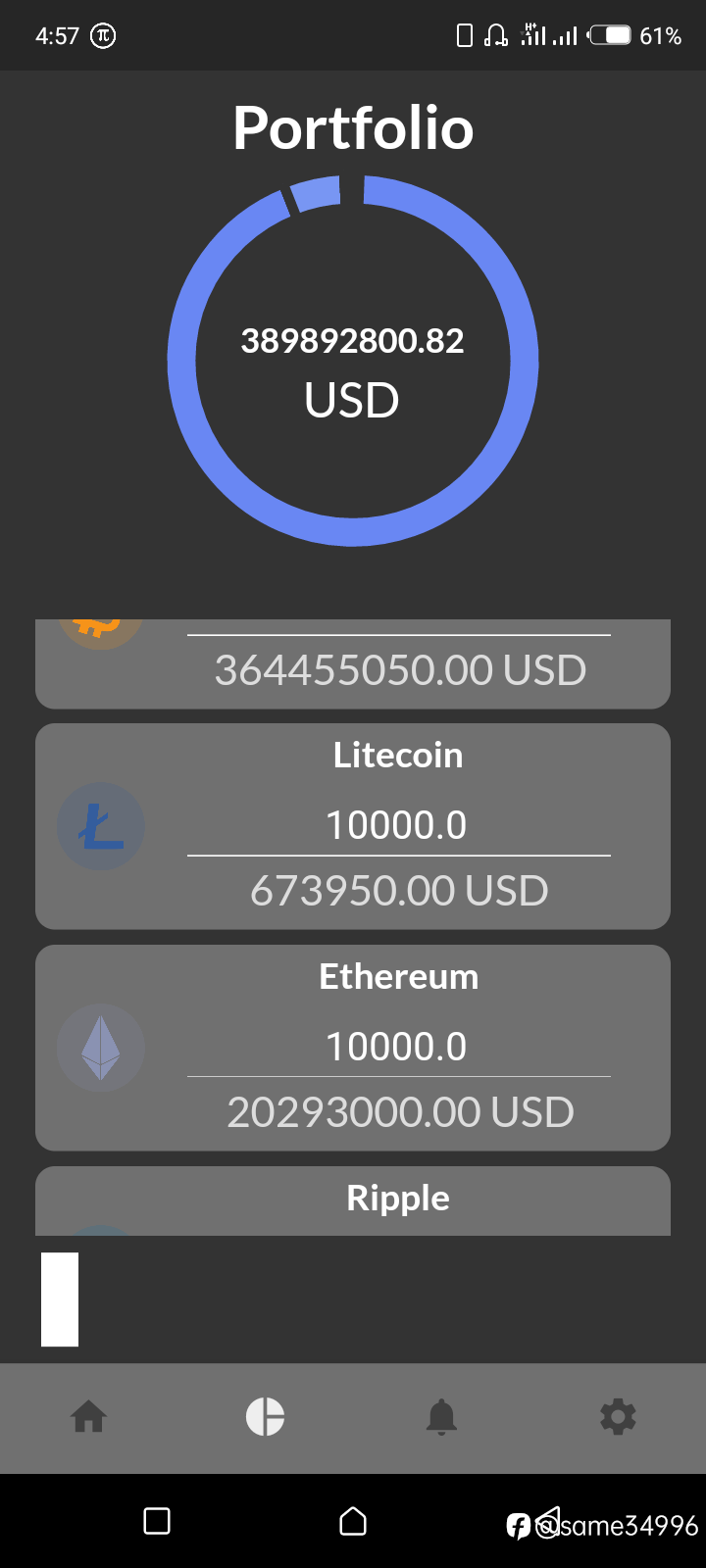Tap the battery indicator in status bar

pos(609,36)
